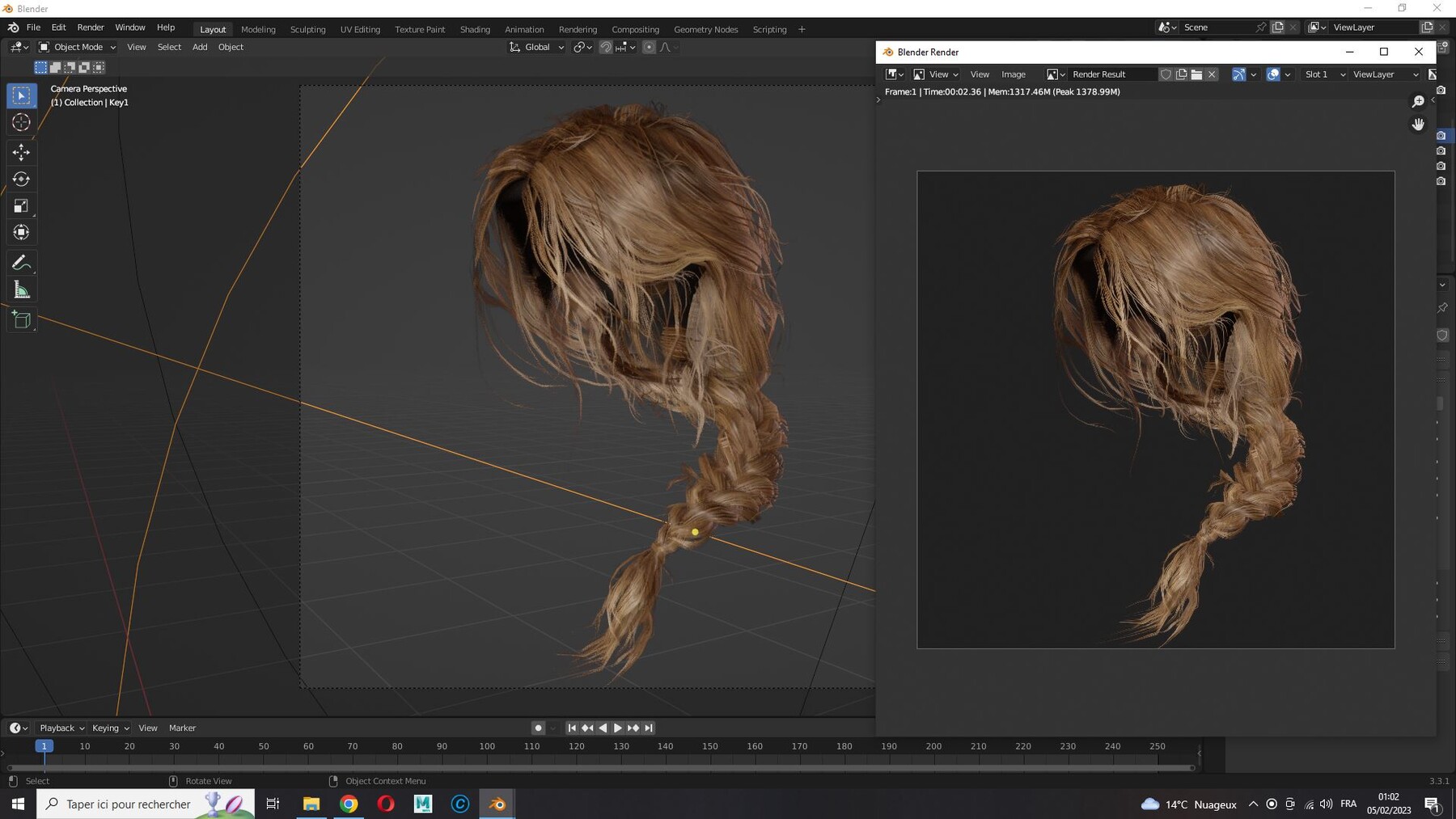Open the Global transform orientation dropdown
The height and width of the screenshot is (819, 1456).
click(x=536, y=47)
